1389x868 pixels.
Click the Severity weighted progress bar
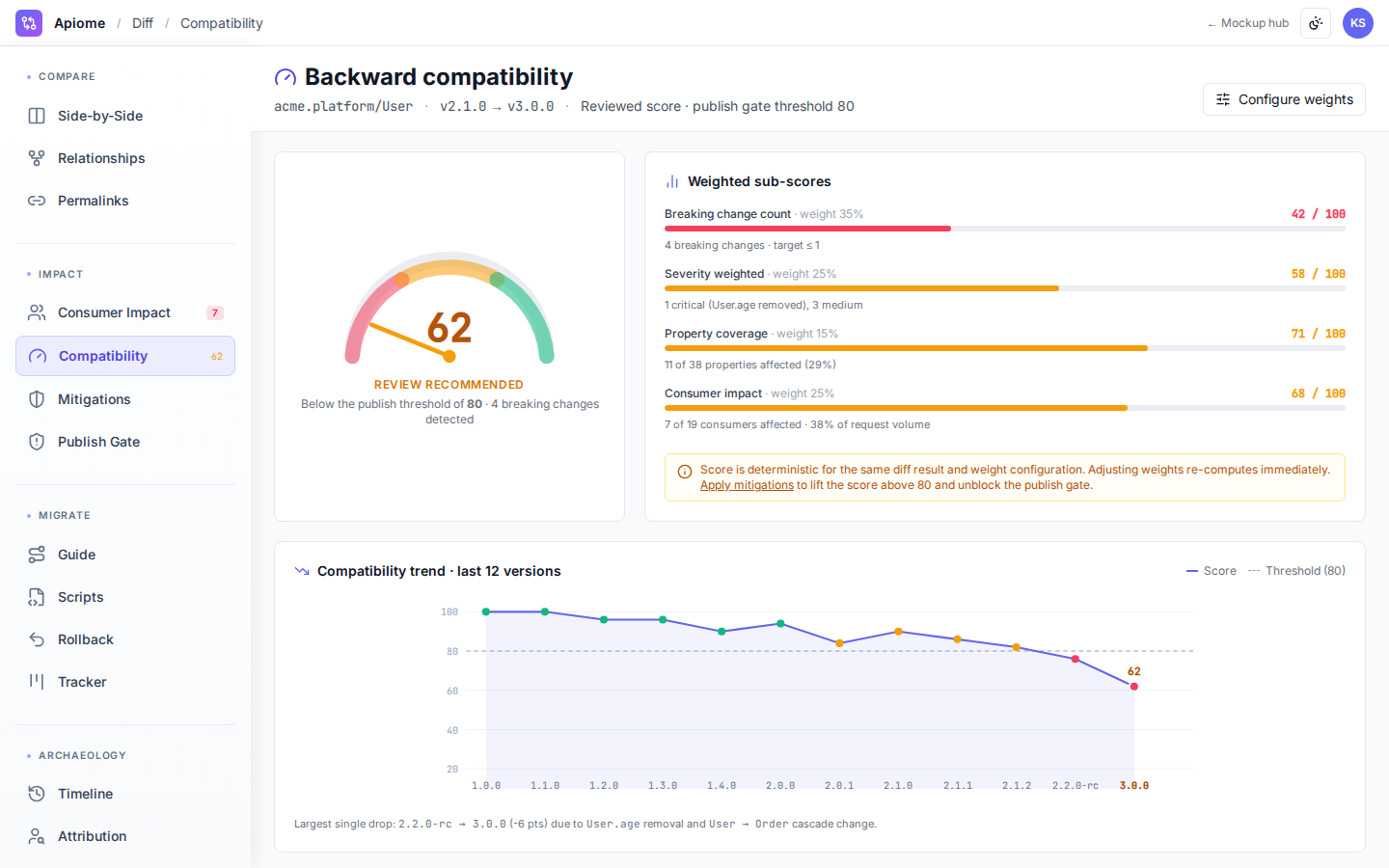click(x=1005, y=288)
